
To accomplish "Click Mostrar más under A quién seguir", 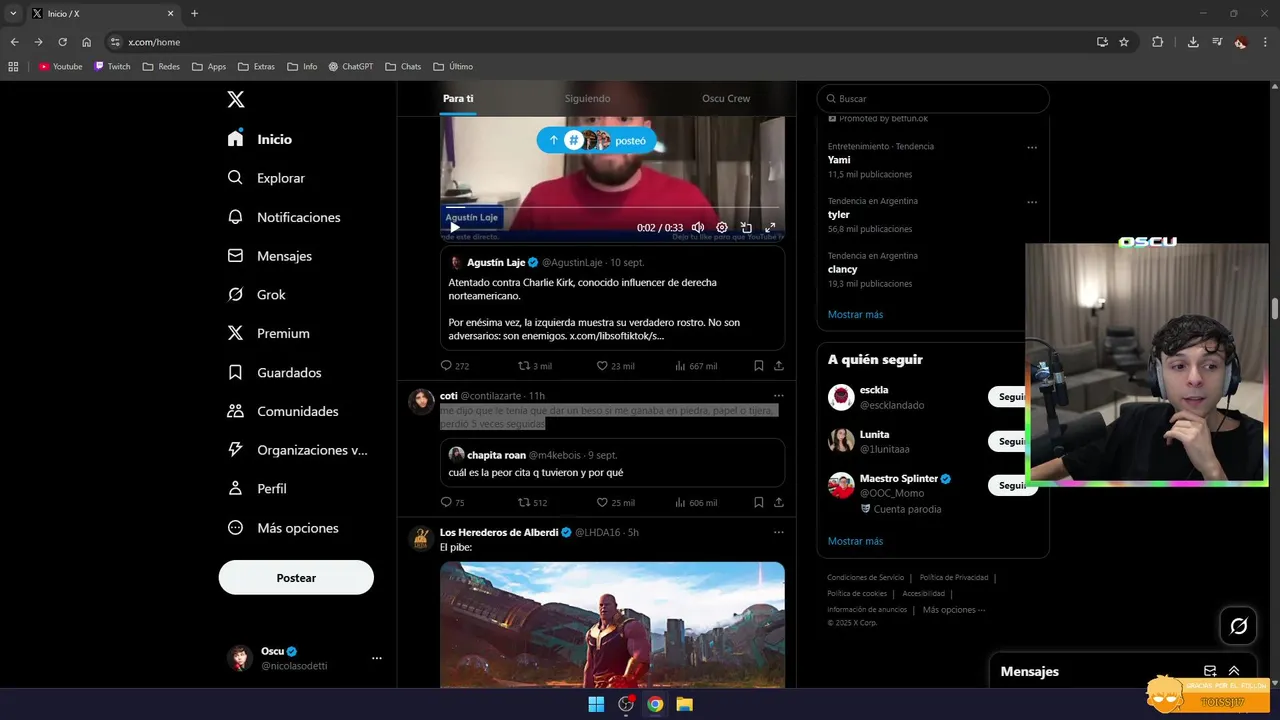I will pos(855,541).
